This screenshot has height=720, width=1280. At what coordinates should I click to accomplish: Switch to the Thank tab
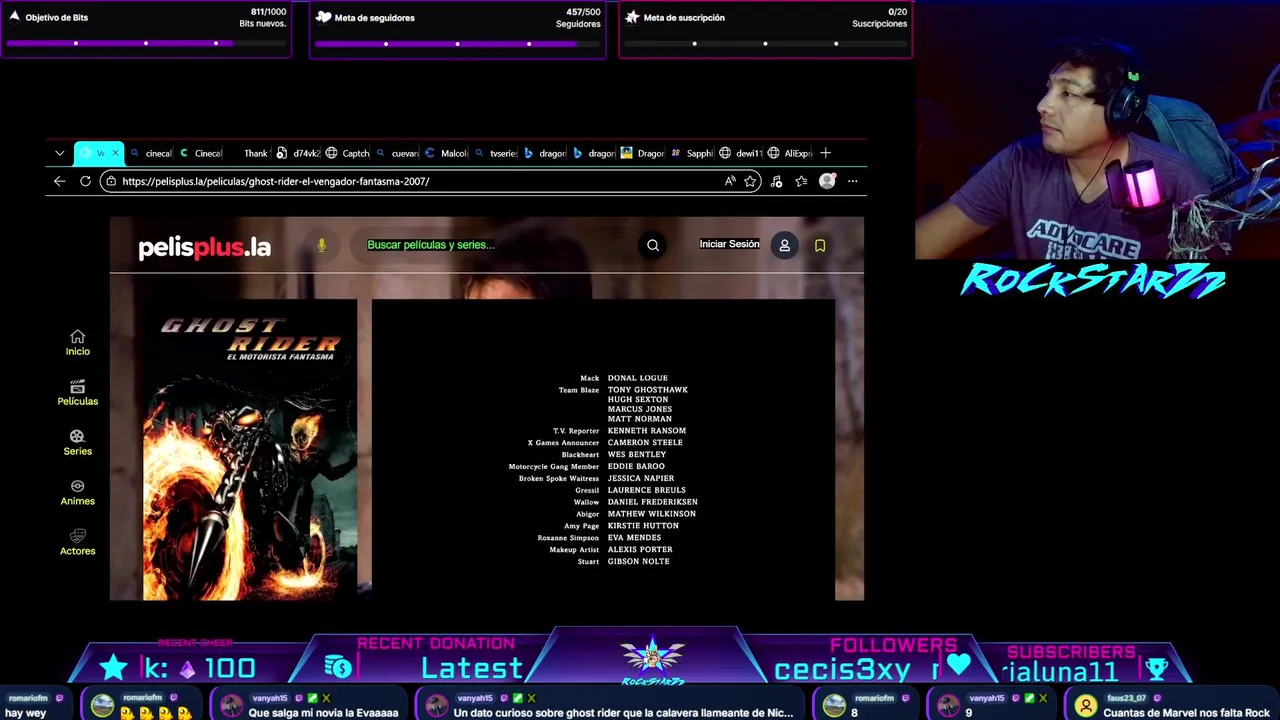[248, 153]
